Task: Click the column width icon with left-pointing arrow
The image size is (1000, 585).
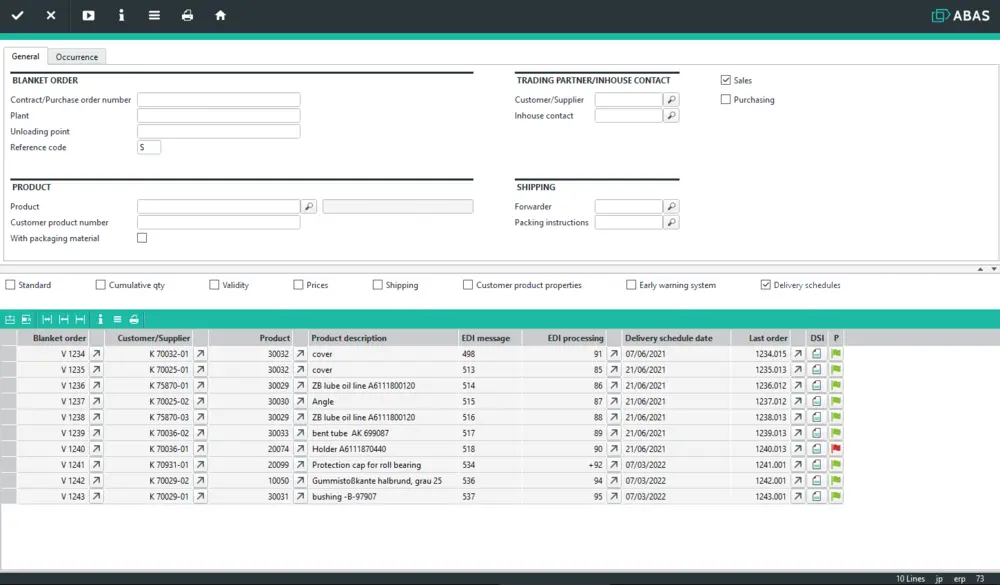Action: tap(64, 319)
